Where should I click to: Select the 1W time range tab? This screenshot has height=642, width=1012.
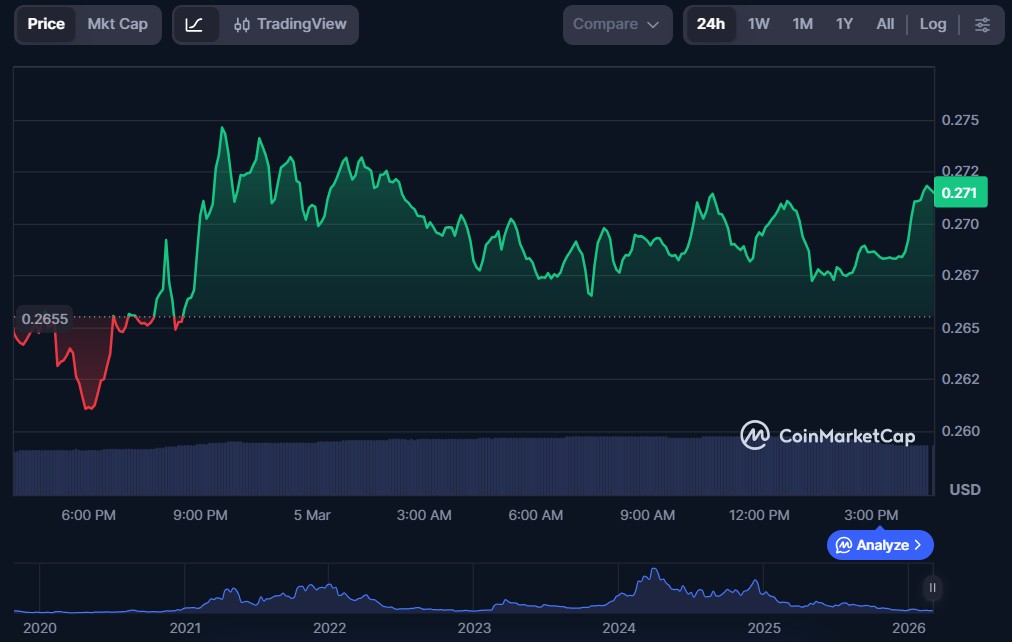point(759,24)
